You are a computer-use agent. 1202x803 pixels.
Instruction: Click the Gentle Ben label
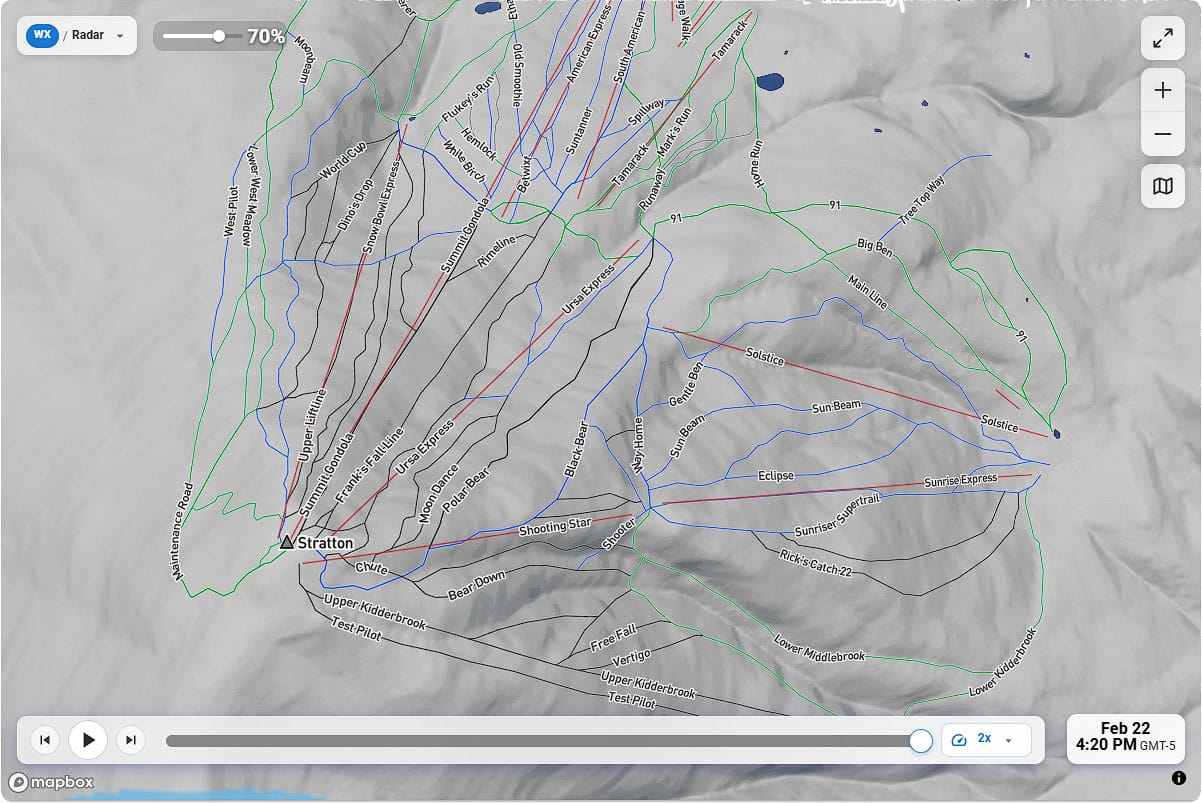coord(688,383)
